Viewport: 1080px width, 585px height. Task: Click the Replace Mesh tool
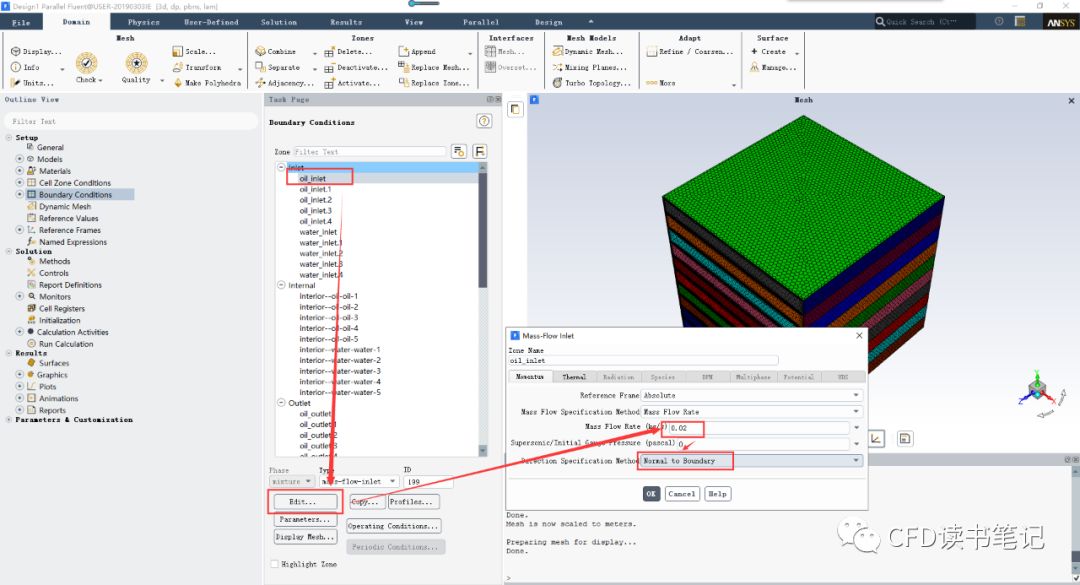point(434,68)
